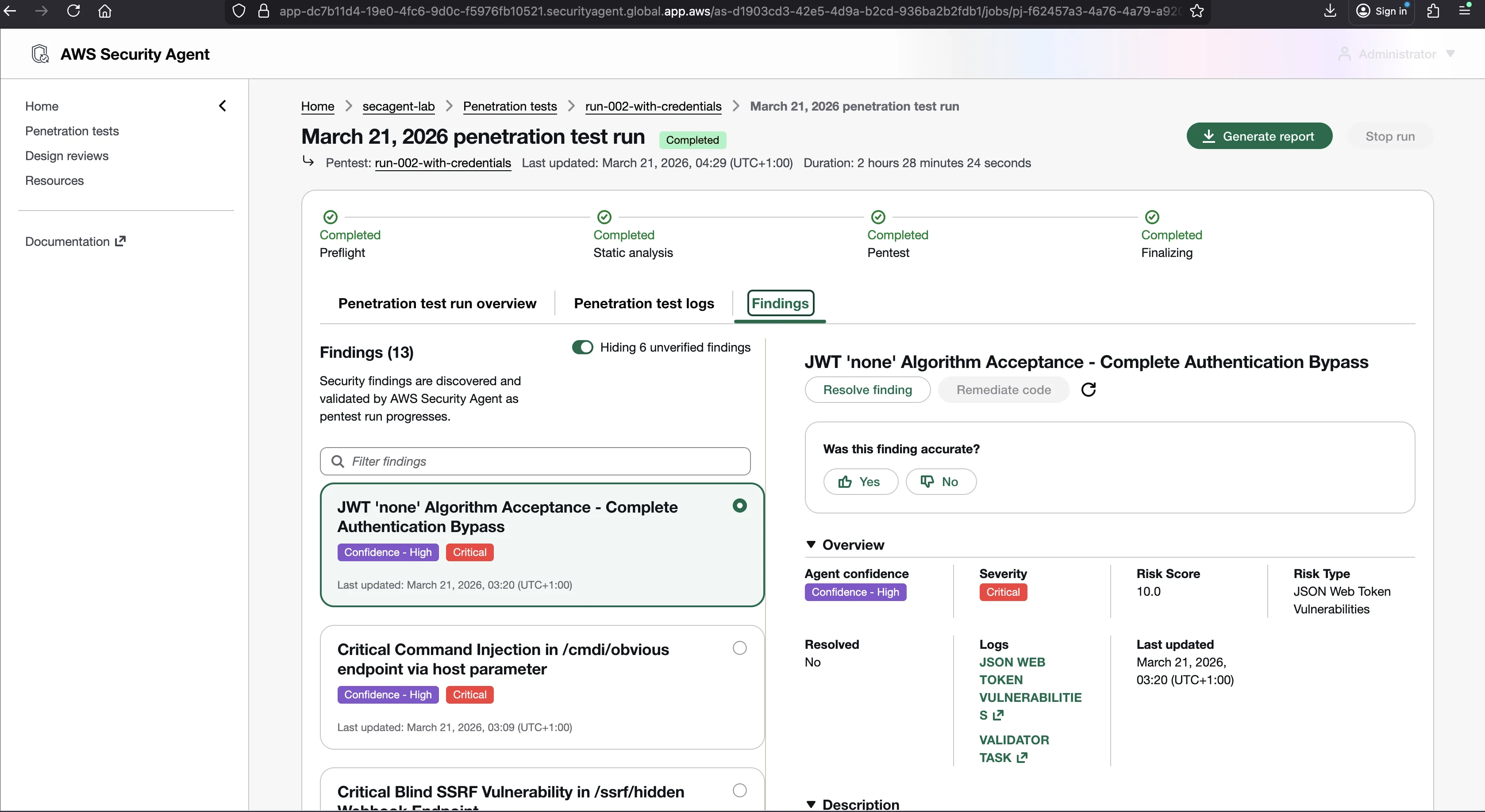Screen dimensions: 1485x812
Task: Select the Critical Command Injection finding radio button
Action: (x=739, y=648)
